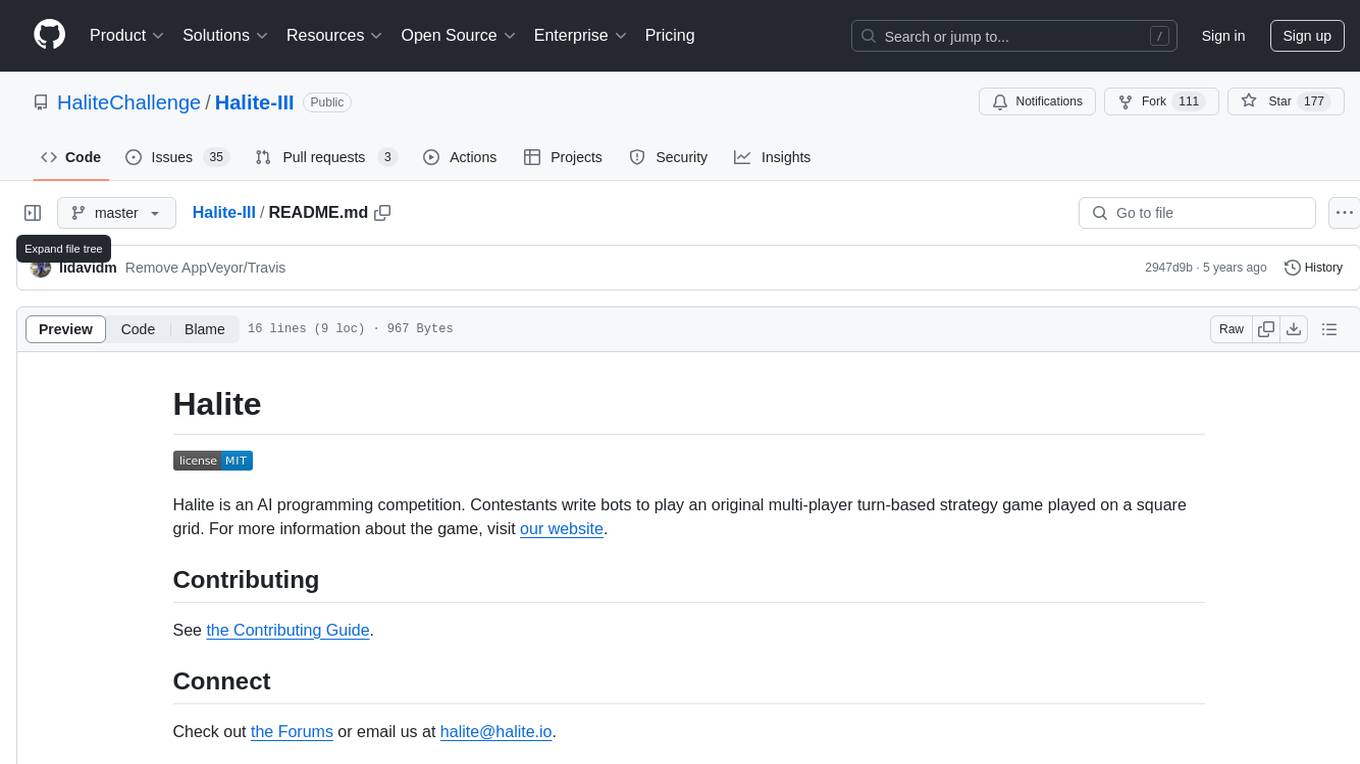This screenshot has width=1360, height=764.
Task: Open the more file actions menu
Action: click(x=1345, y=213)
